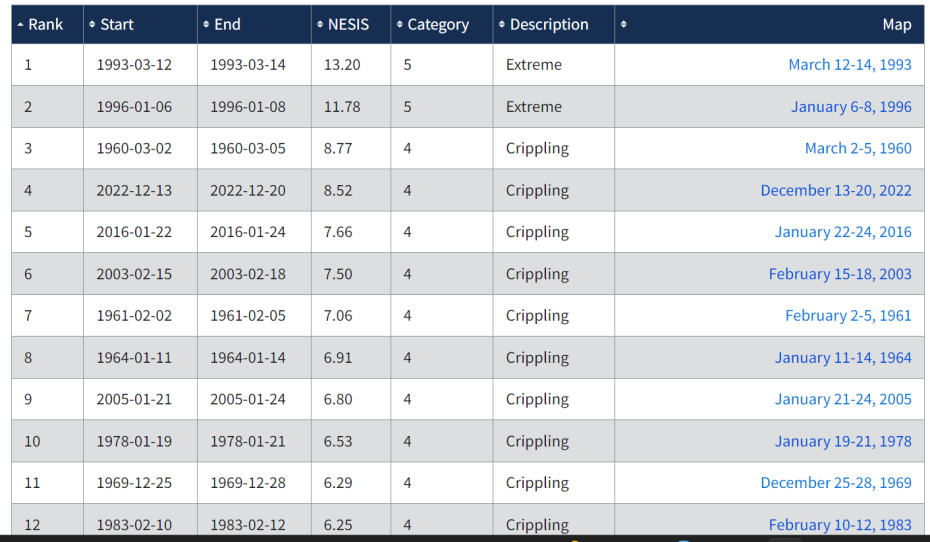The height and width of the screenshot is (542, 930).
Task: Click the sort arrows icon beside Start
Action: point(93,24)
